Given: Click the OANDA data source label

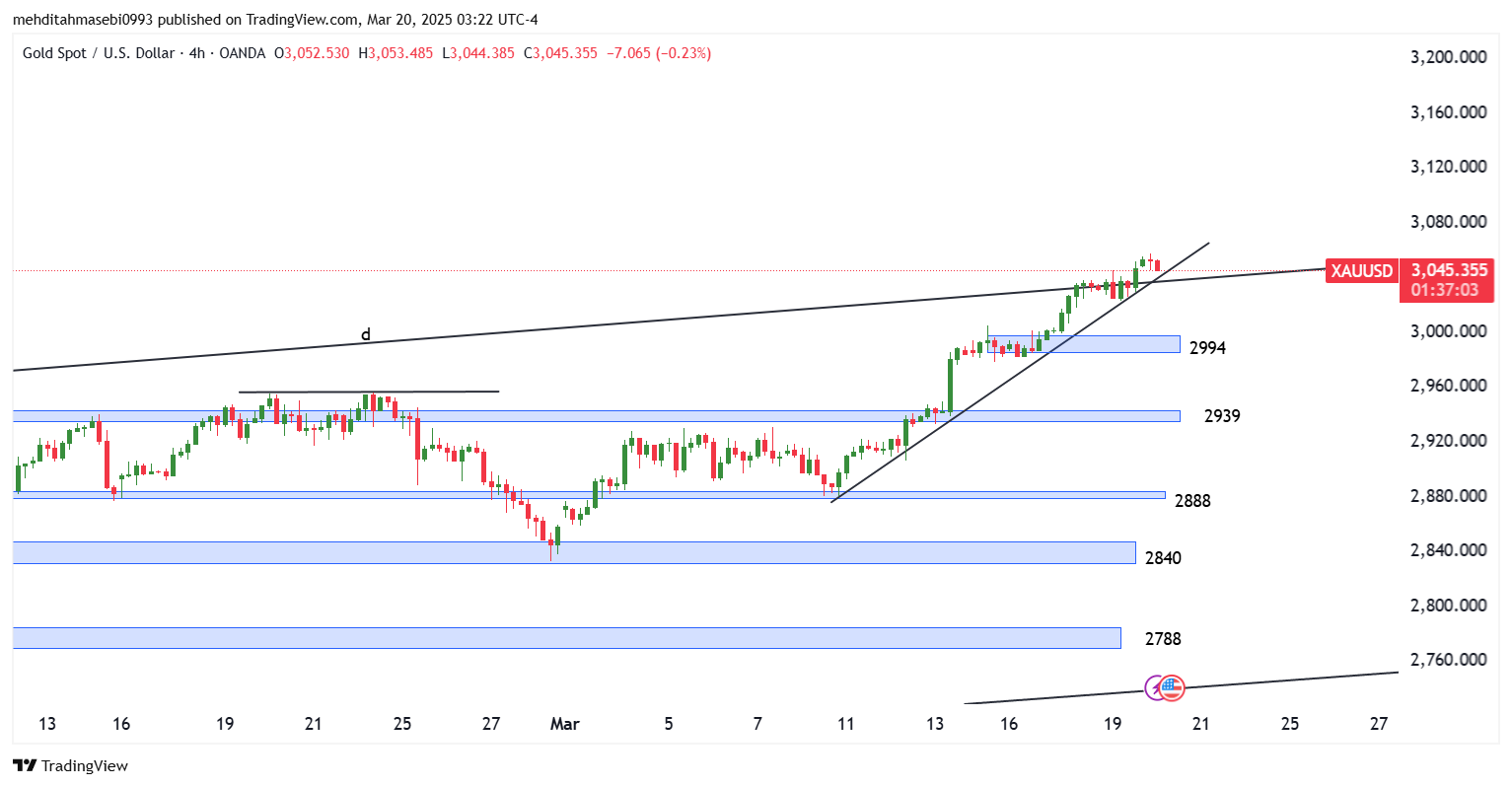Looking at the screenshot, I should (242, 53).
